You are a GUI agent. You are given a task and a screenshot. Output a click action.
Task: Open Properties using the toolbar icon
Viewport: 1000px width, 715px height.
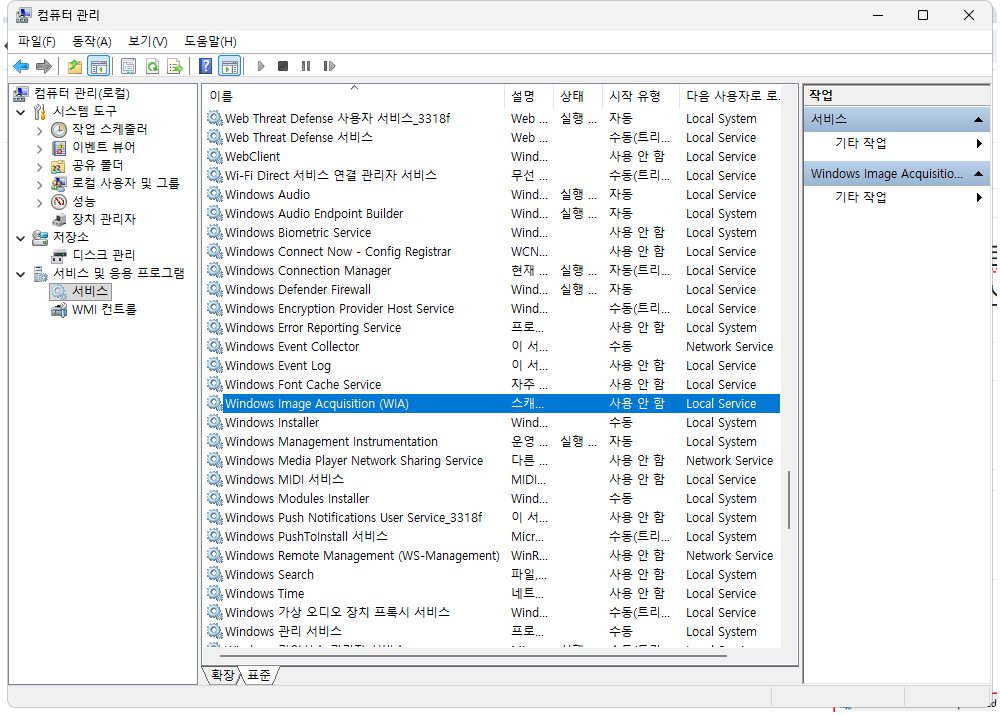coord(129,66)
